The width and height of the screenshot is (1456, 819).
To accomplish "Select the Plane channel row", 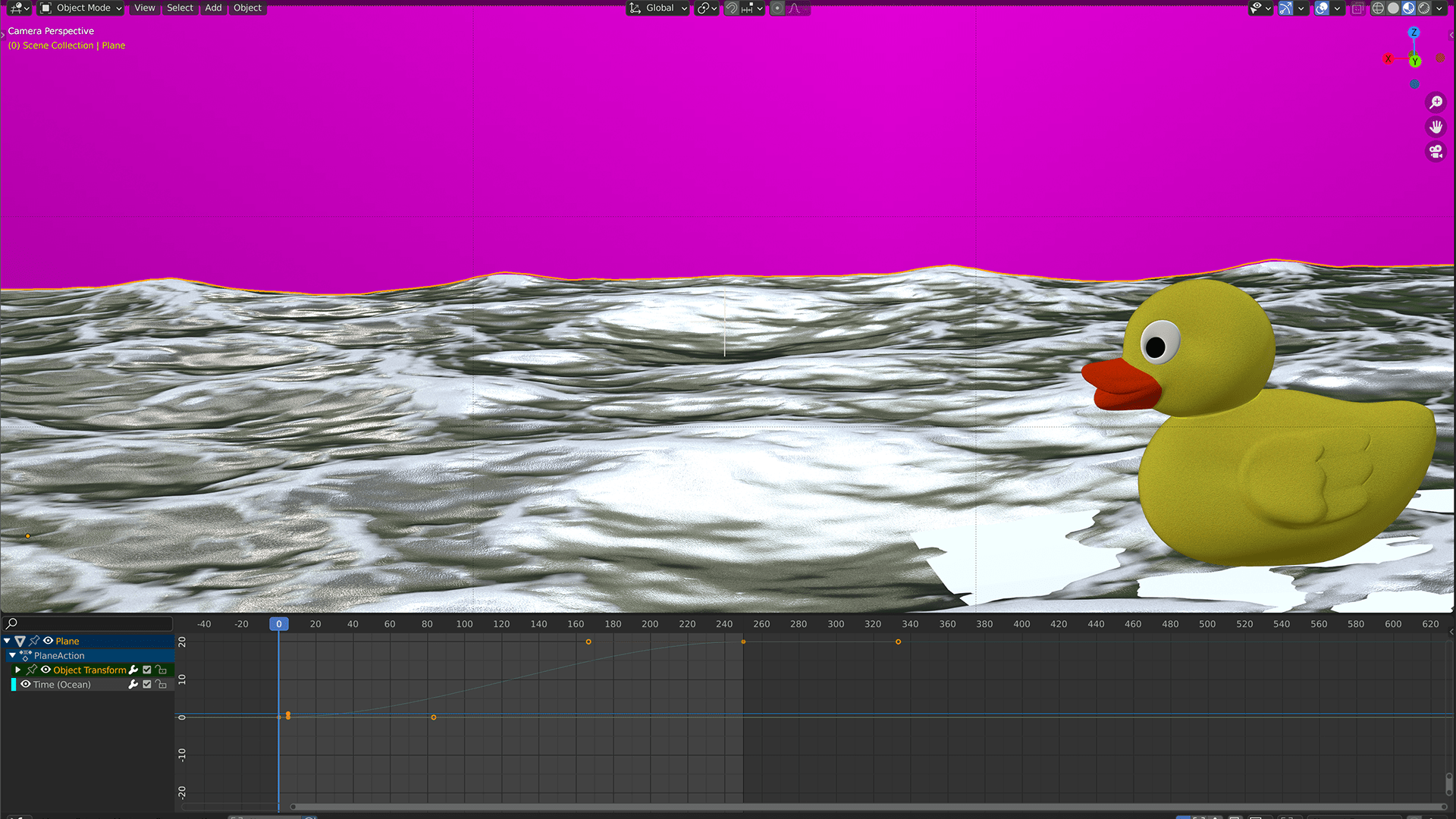I will pyautogui.click(x=87, y=641).
